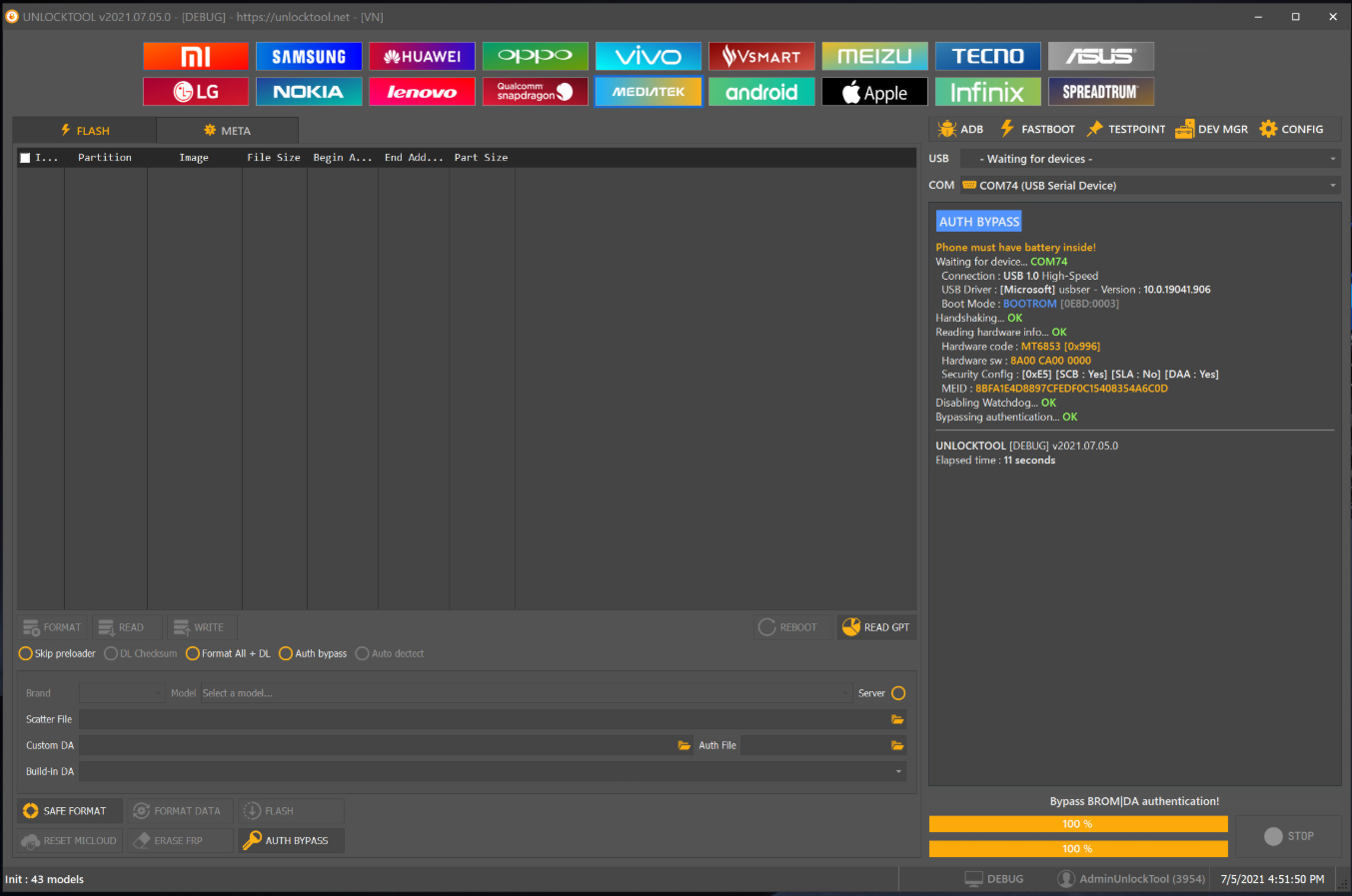Open the Testpoint viewer
Viewport: 1352px width, 896px height.
[1125, 129]
